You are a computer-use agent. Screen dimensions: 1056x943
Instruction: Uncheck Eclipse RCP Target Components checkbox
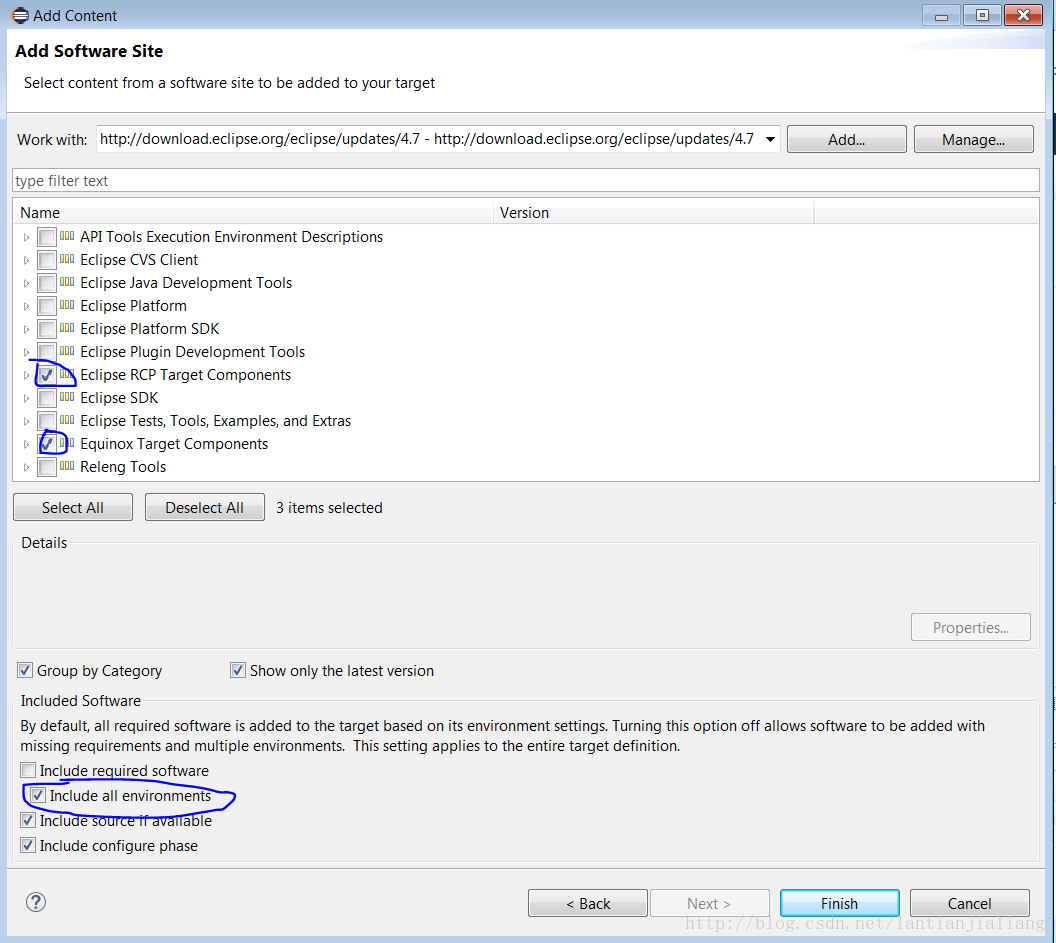click(46, 375)
